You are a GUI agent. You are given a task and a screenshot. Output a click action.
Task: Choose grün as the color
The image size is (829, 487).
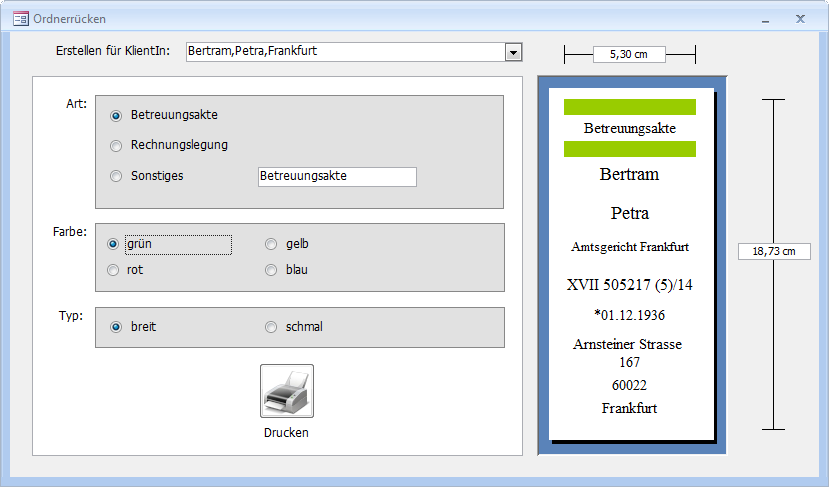tap(113, 244)
